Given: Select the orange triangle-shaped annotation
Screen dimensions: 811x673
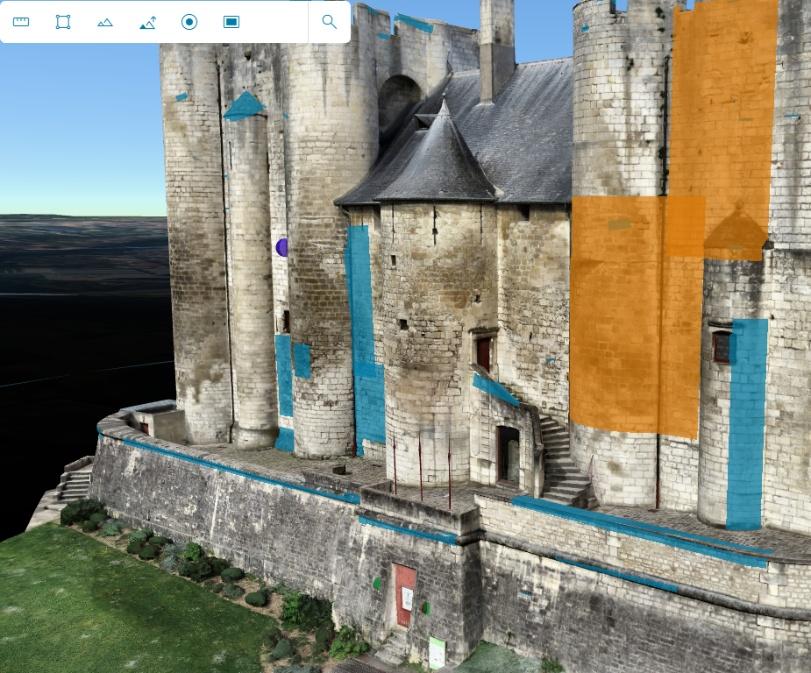Looking at the screenshot, I should coord(736,232).
